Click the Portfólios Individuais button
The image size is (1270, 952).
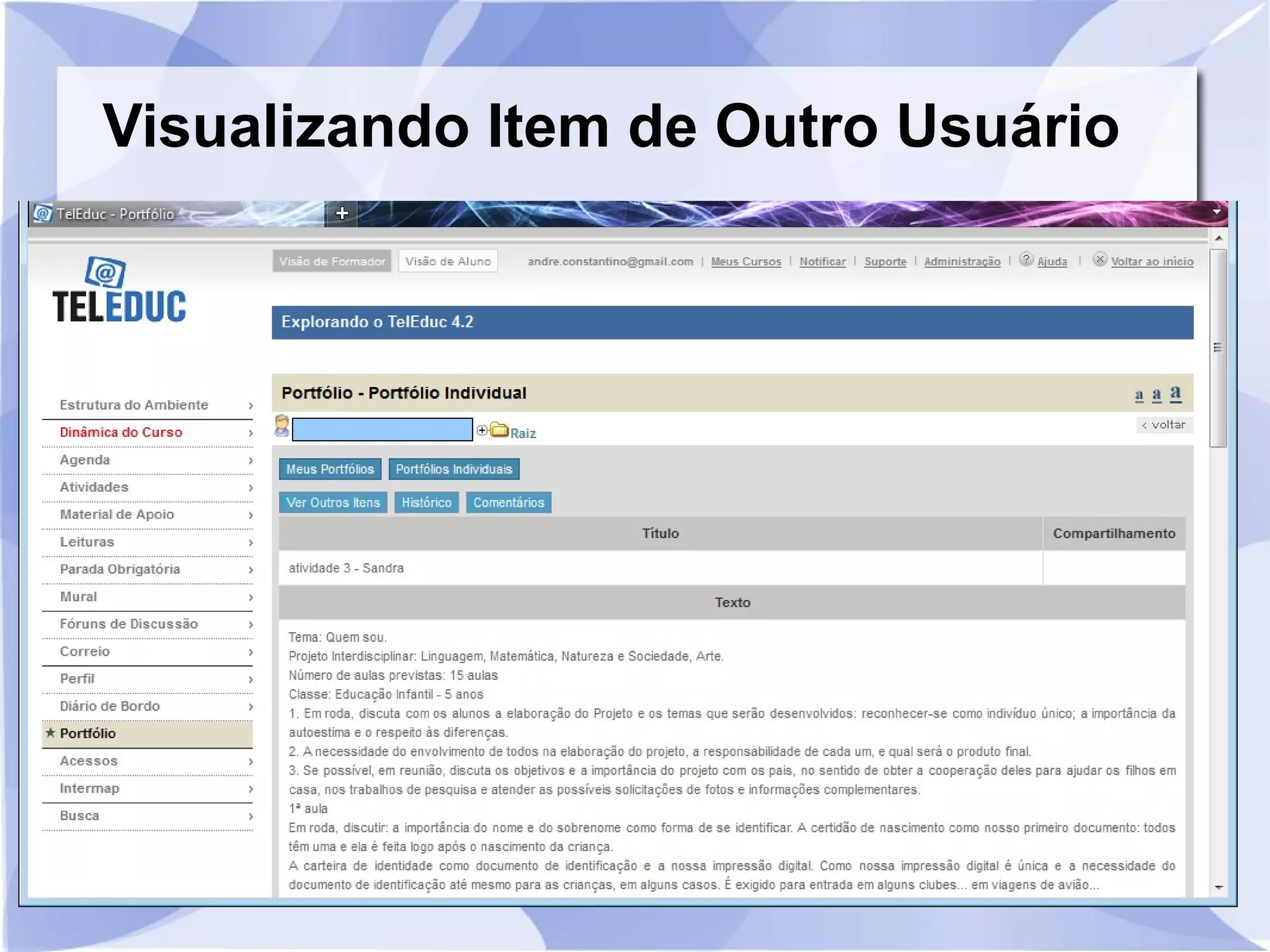pos(454,469)
